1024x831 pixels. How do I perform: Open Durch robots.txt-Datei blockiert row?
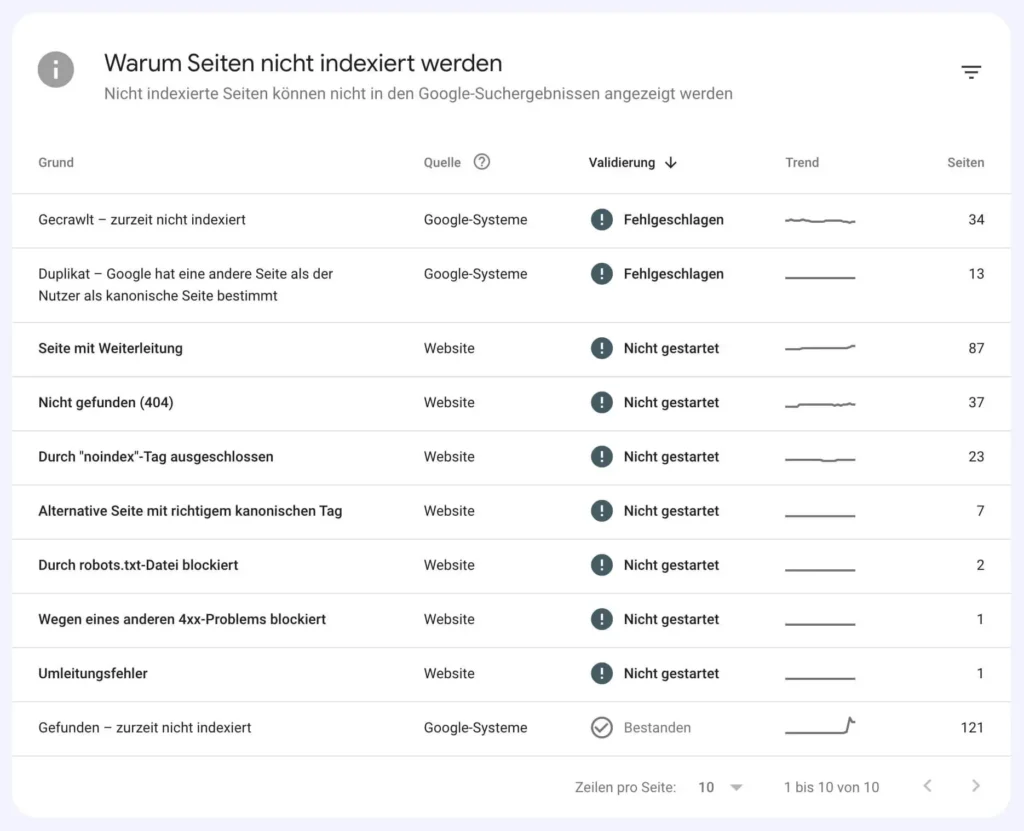[138, 565]
